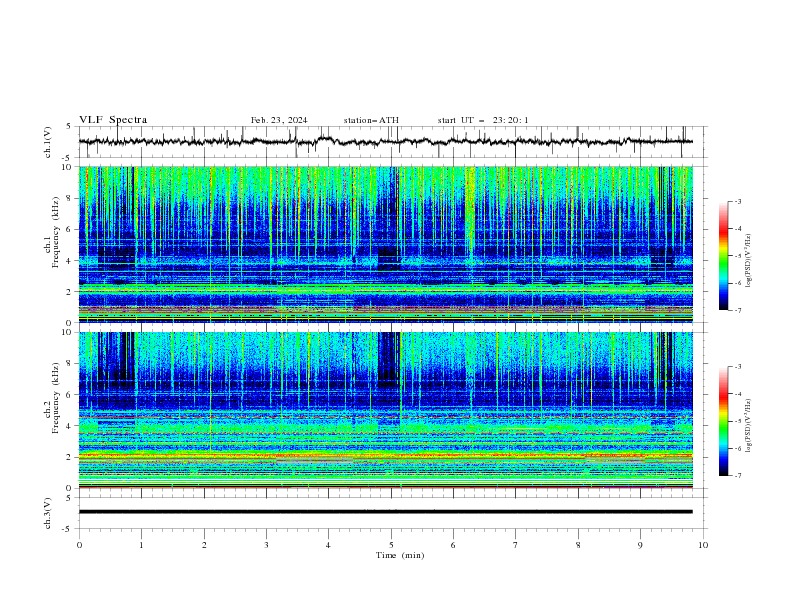The width and height of the screenshot is (792, 612).
Task: Click time tick label '8' on x-axis
Action: click(x=578, y=545)
